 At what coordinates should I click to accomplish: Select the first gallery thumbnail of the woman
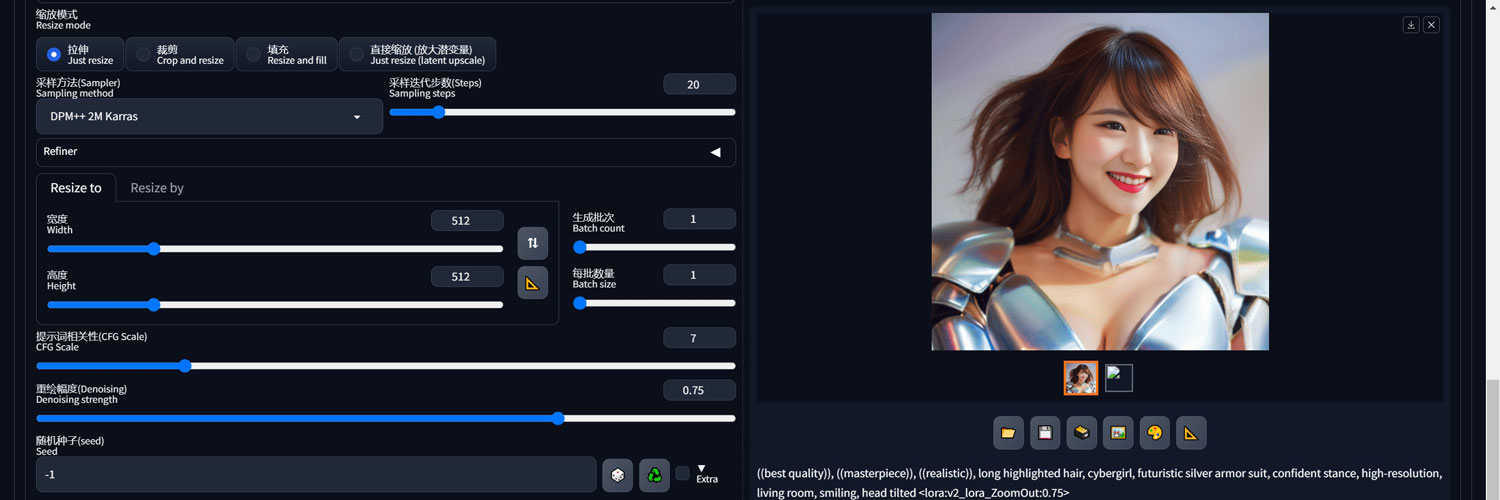tap(1081, 378)
